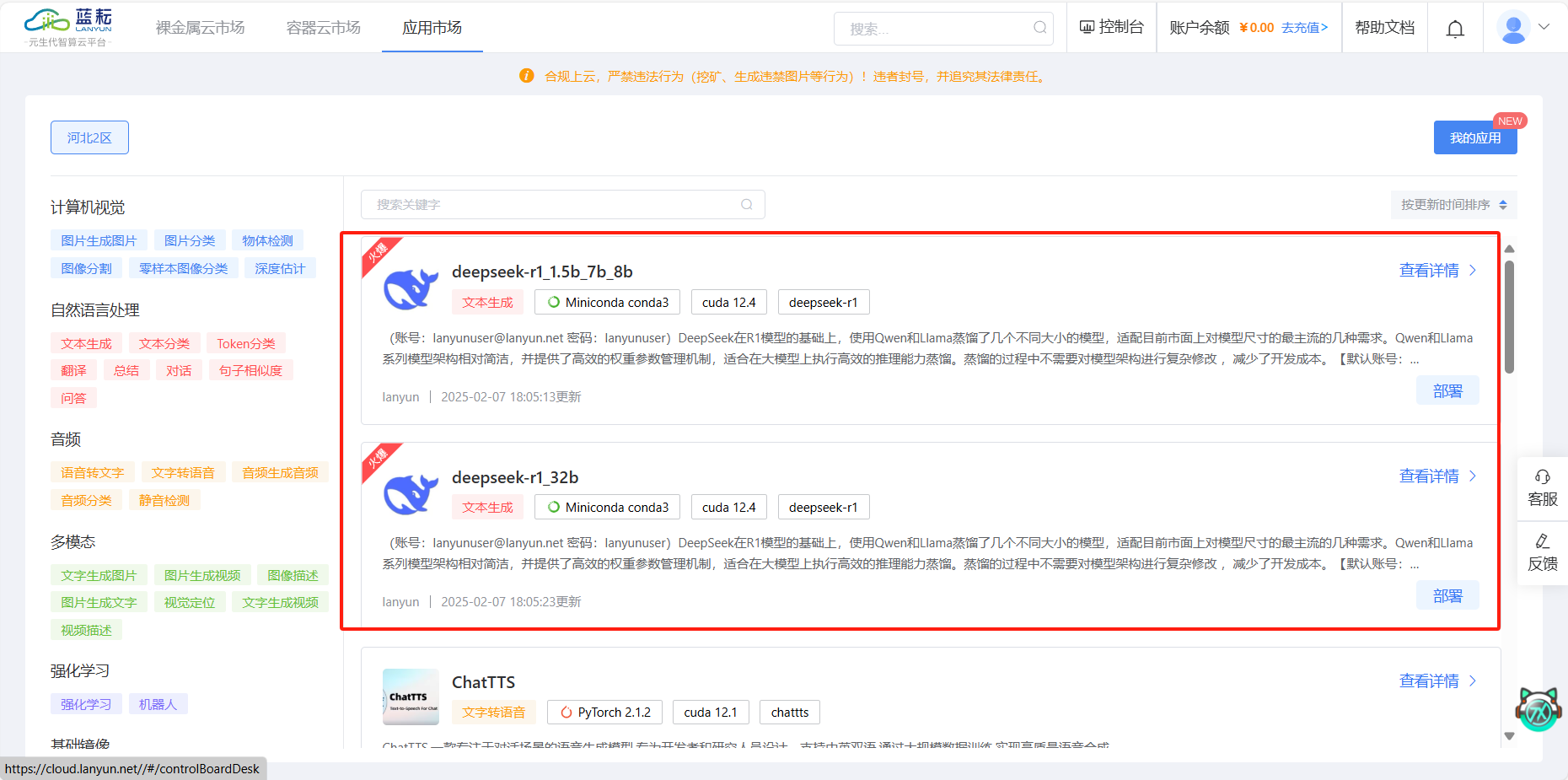Click the app list scrollbar thumb
This screenshot has width=1568, height=780.
click(x=1510, y=316)
